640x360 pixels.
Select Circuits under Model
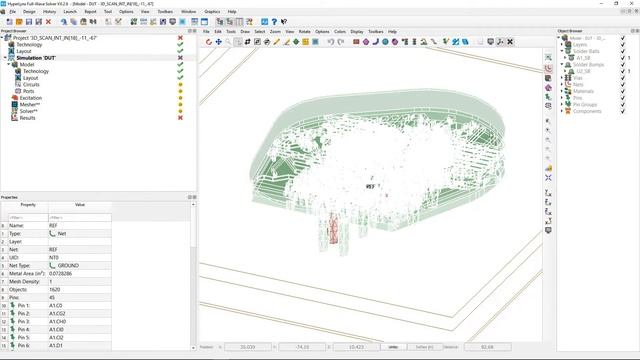click(x=31, y=84)
